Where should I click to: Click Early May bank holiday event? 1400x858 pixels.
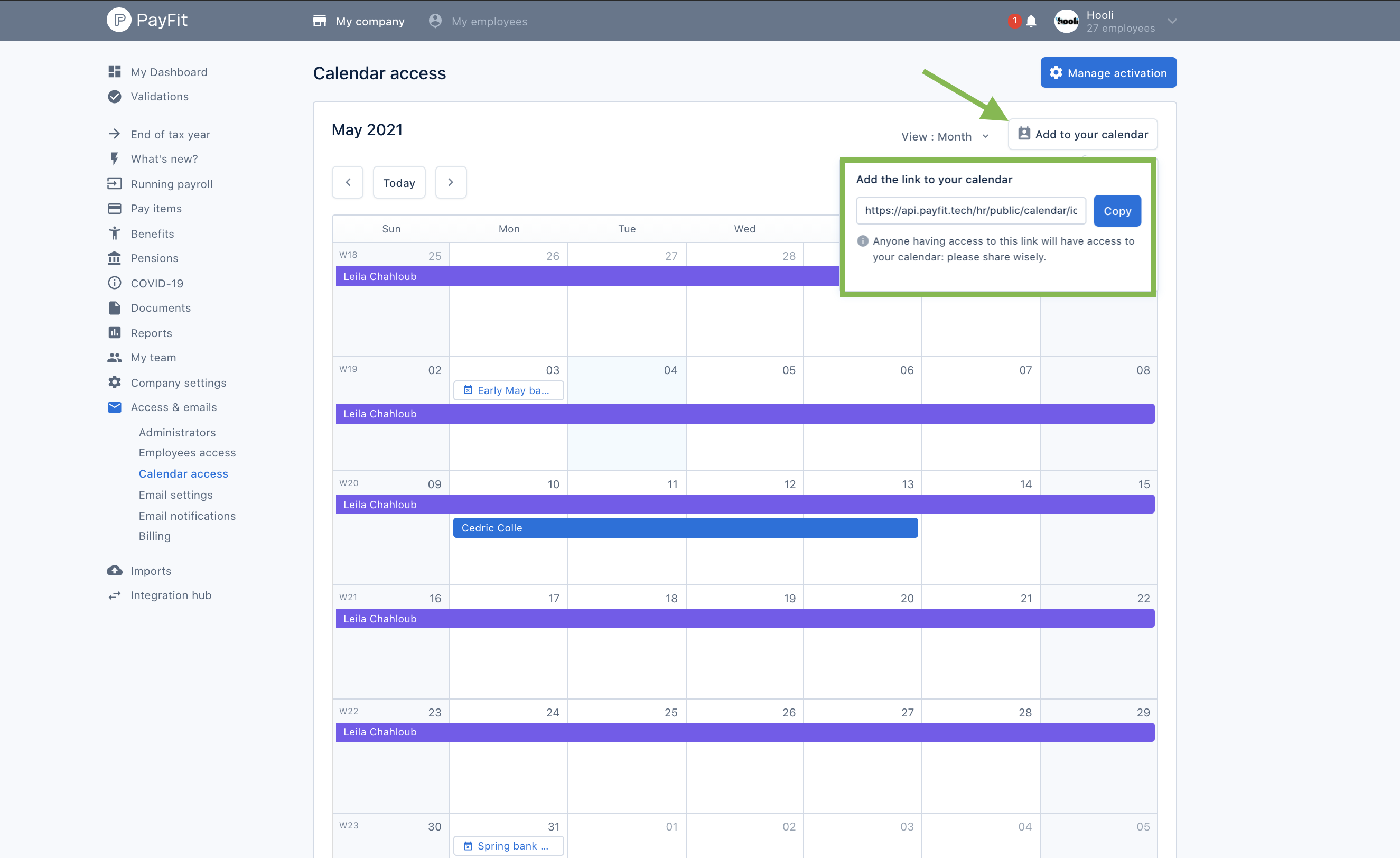[509, 390]
